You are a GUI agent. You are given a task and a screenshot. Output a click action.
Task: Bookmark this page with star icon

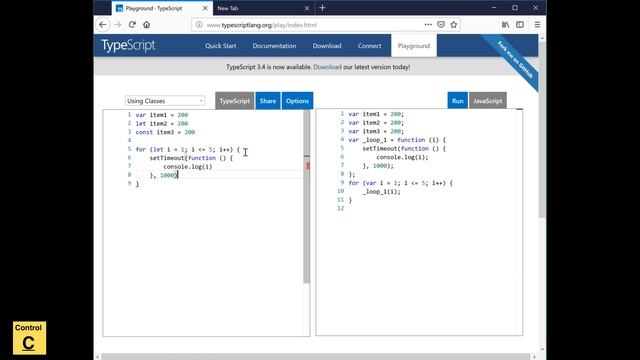(x=453, y=24)
